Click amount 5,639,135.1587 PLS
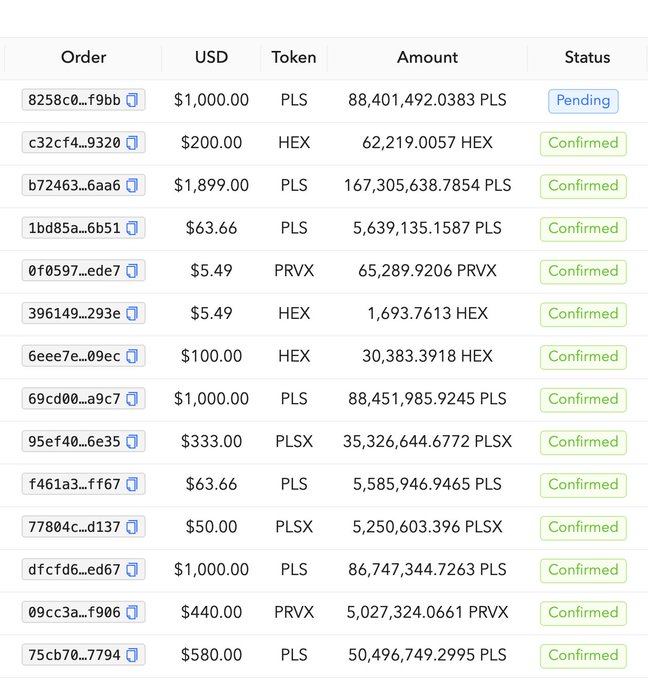The height and width of the screenshot is (680, 648). tap(427, 228)
